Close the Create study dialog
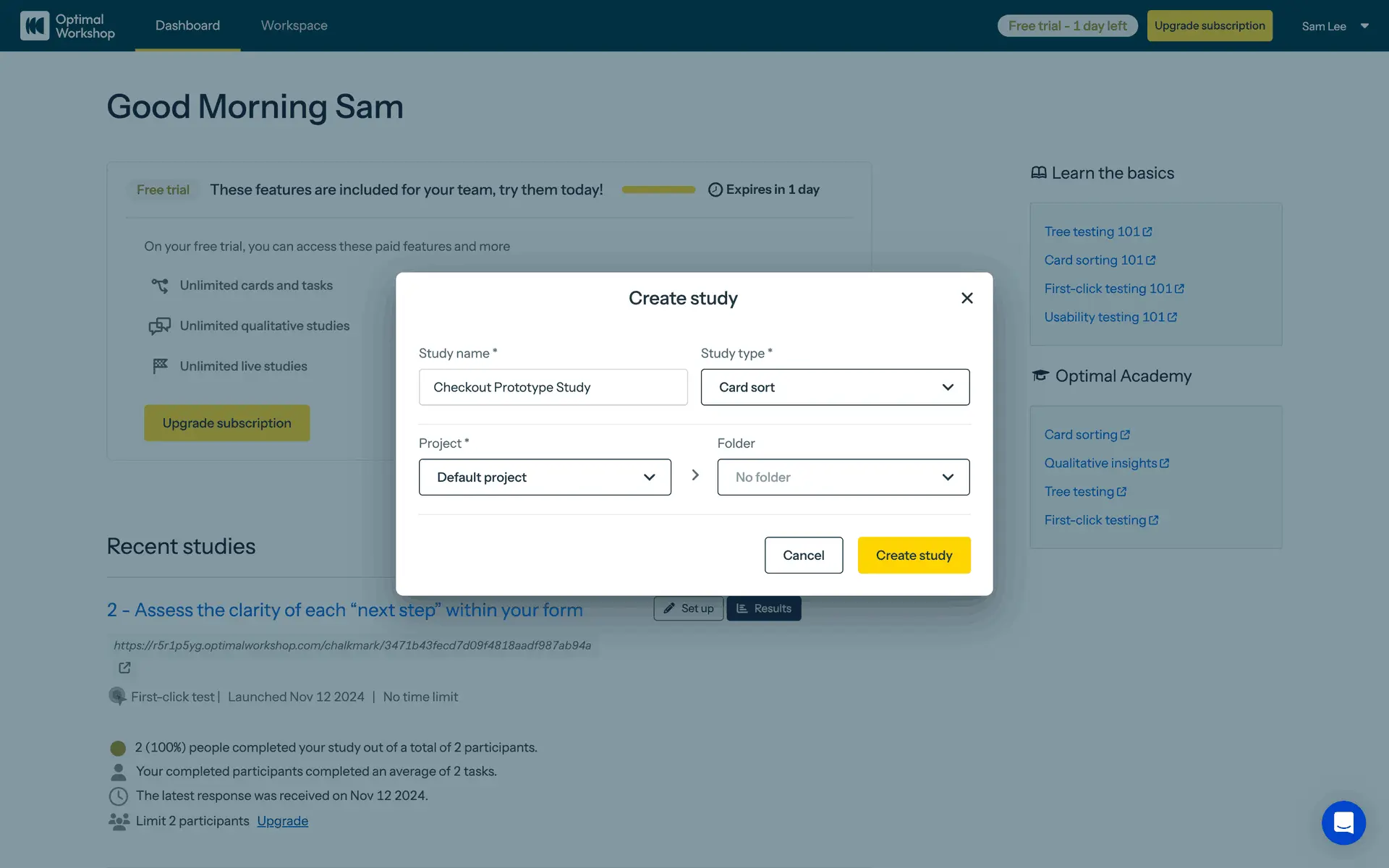This screenshot has height=868, width=1389. (967, 298)
